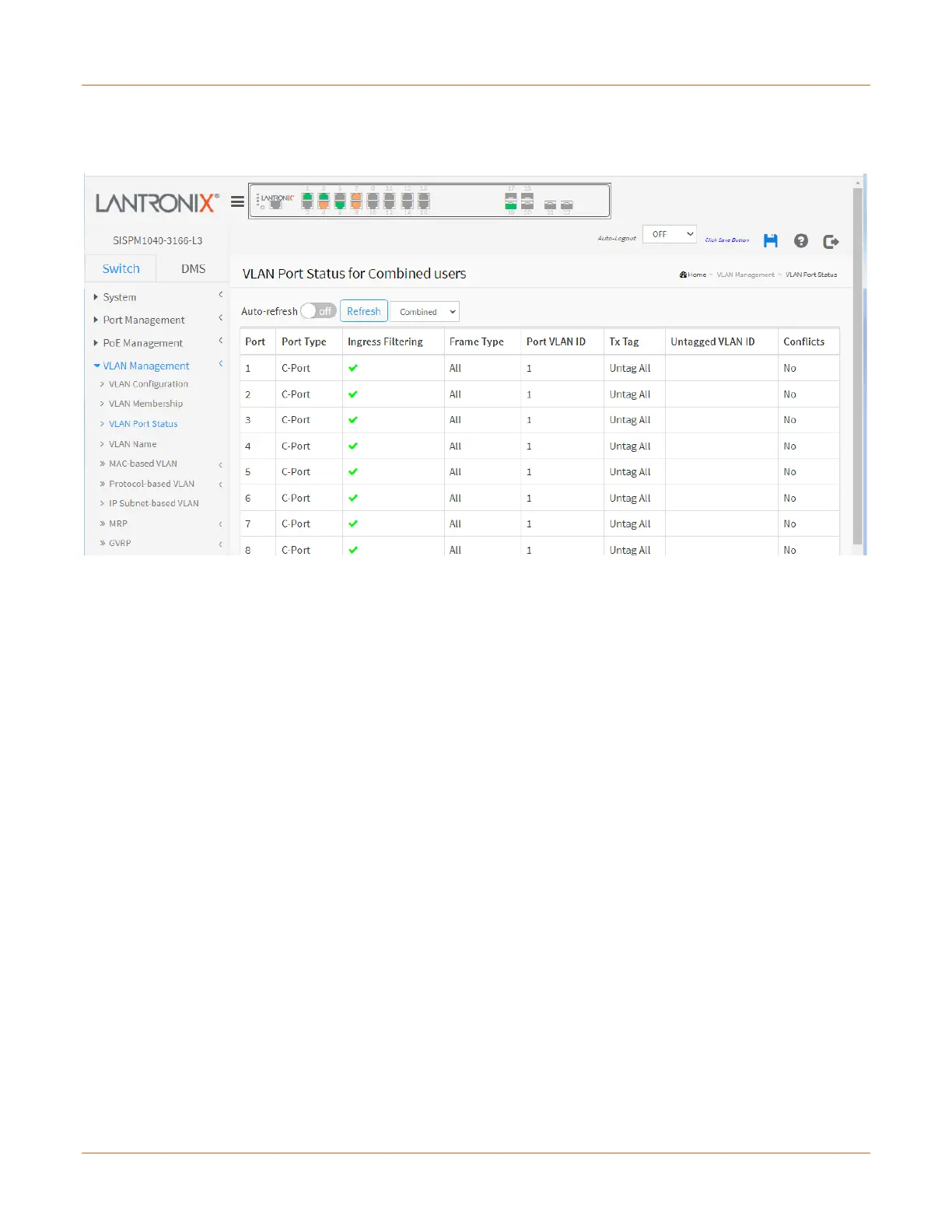Click VLAN Management breadcrumb link
This screenshot has height=1232, width=952.
coord(745,275)
